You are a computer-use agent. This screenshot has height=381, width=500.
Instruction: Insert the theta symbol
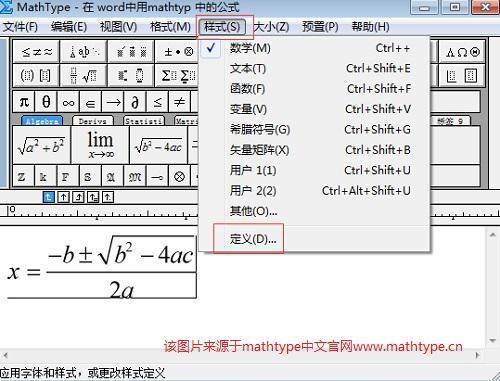click(46, 102)
